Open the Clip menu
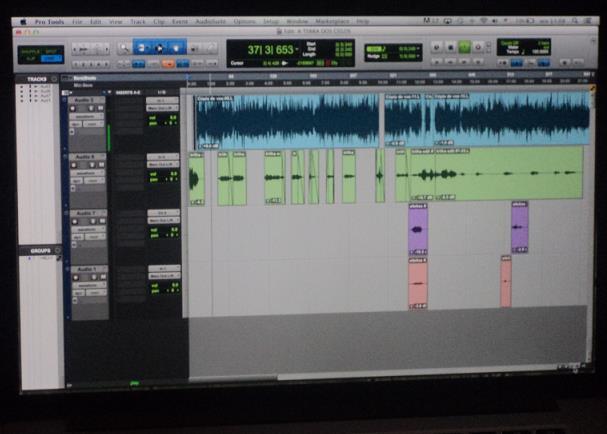Image resolution: width=607 pixels, height=434 pixels. [x=159, y=22]
